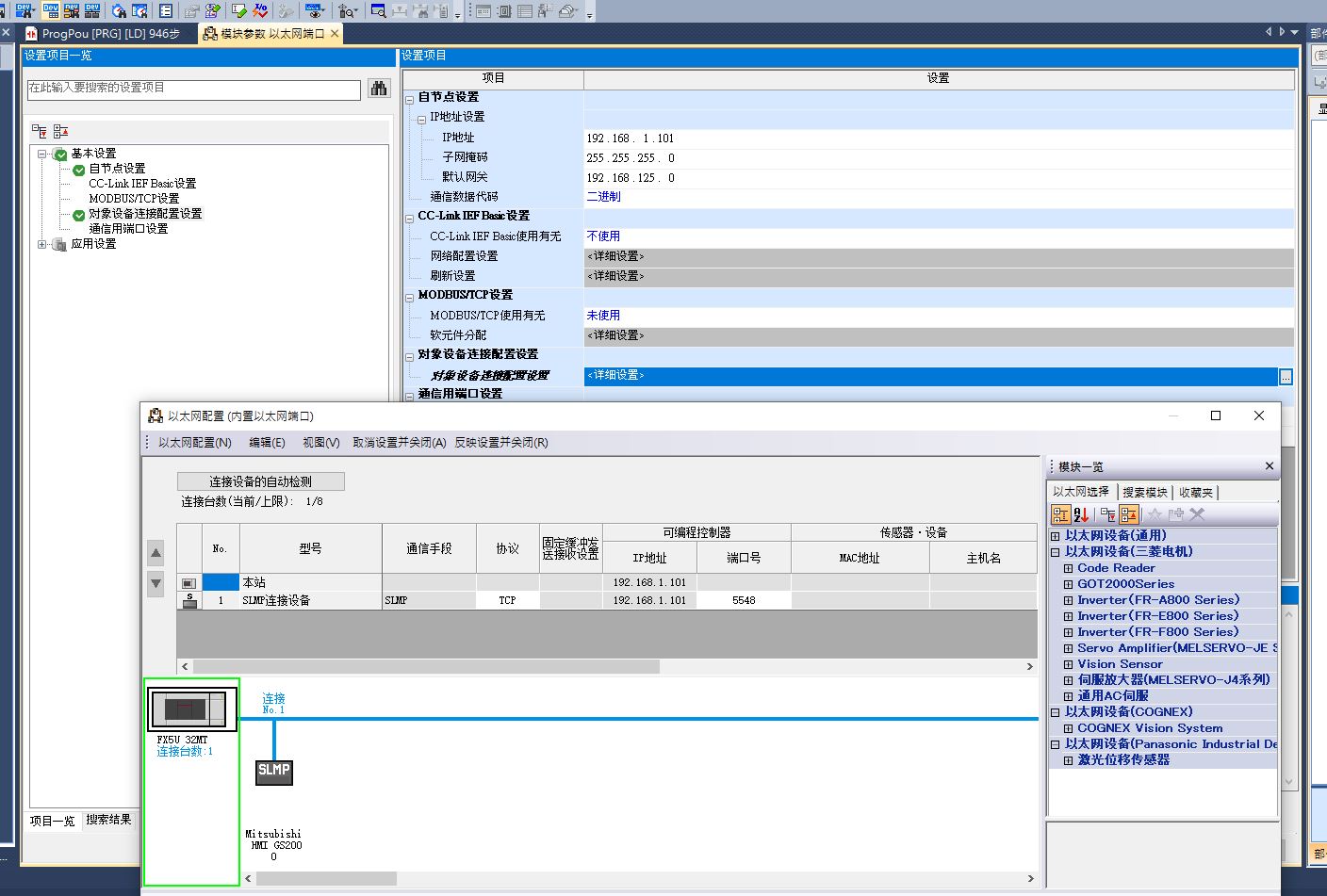Close the 模块一览 panel
The width and height of the screenshot is (1327, 896).
coord(1269,466)
